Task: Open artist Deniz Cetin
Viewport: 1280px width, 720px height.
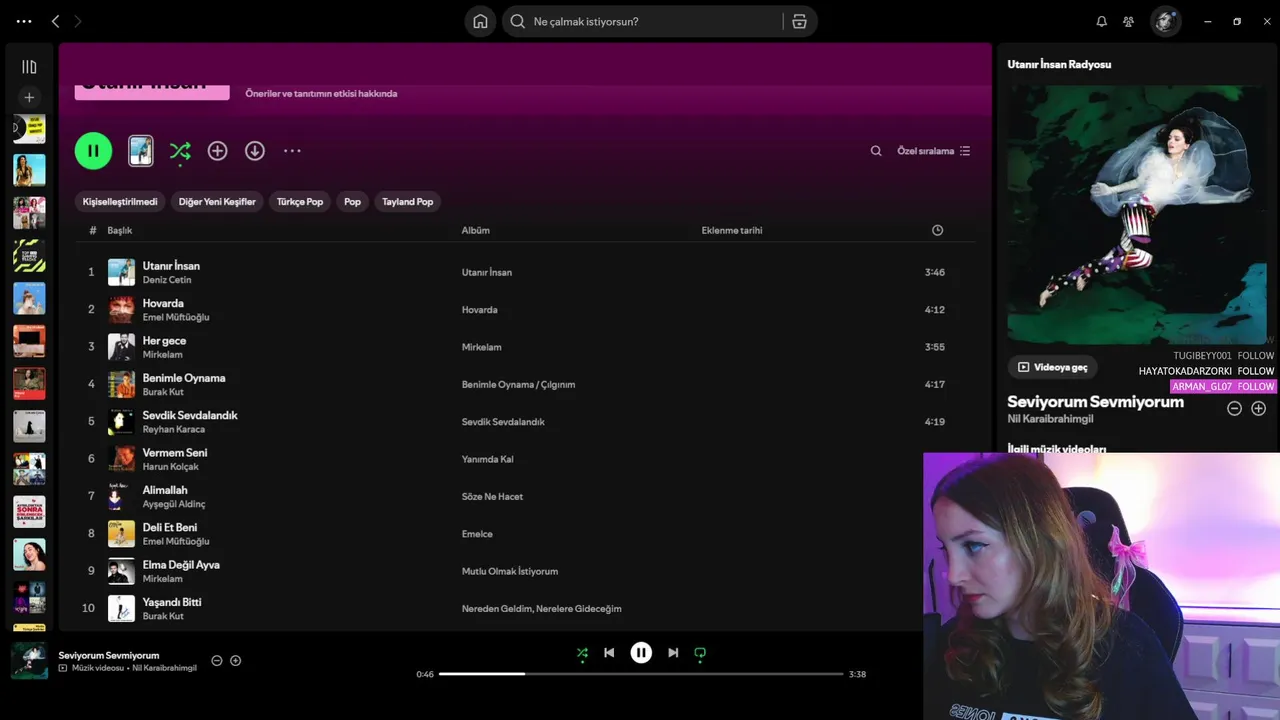Action: click(167, 280)
